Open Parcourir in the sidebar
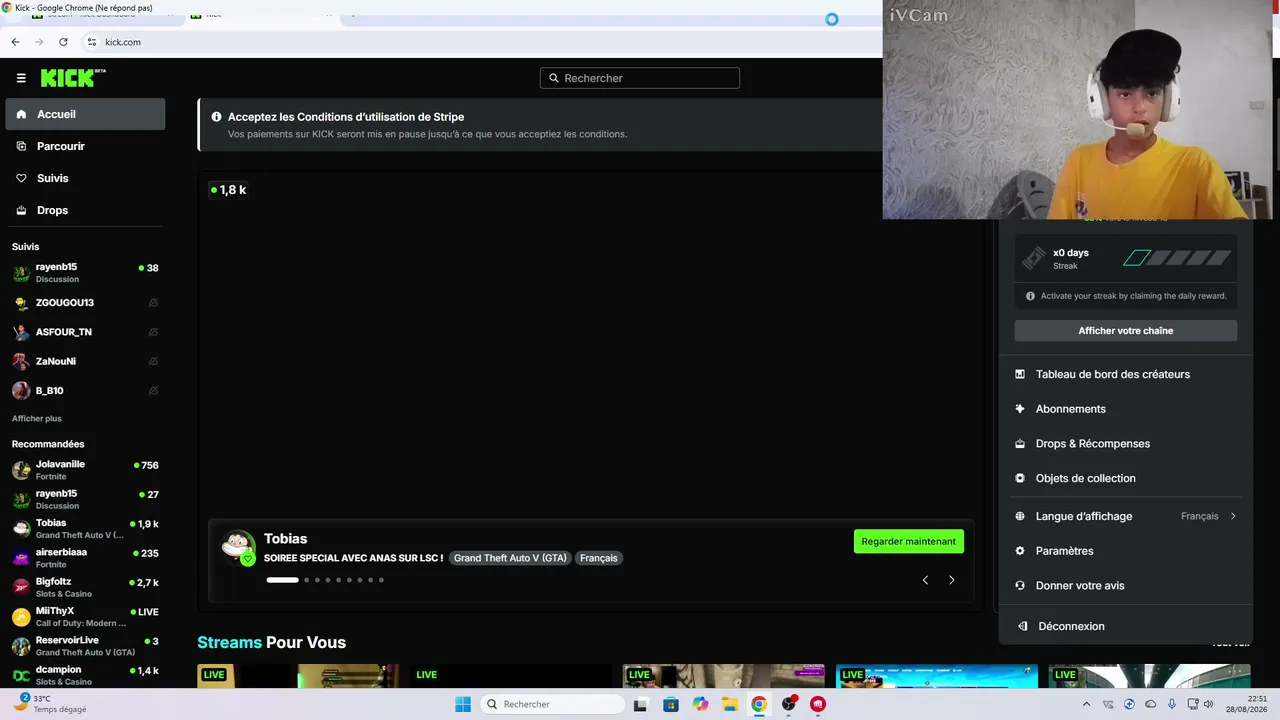Screen dimensions: 1280x720 point(85,146)
